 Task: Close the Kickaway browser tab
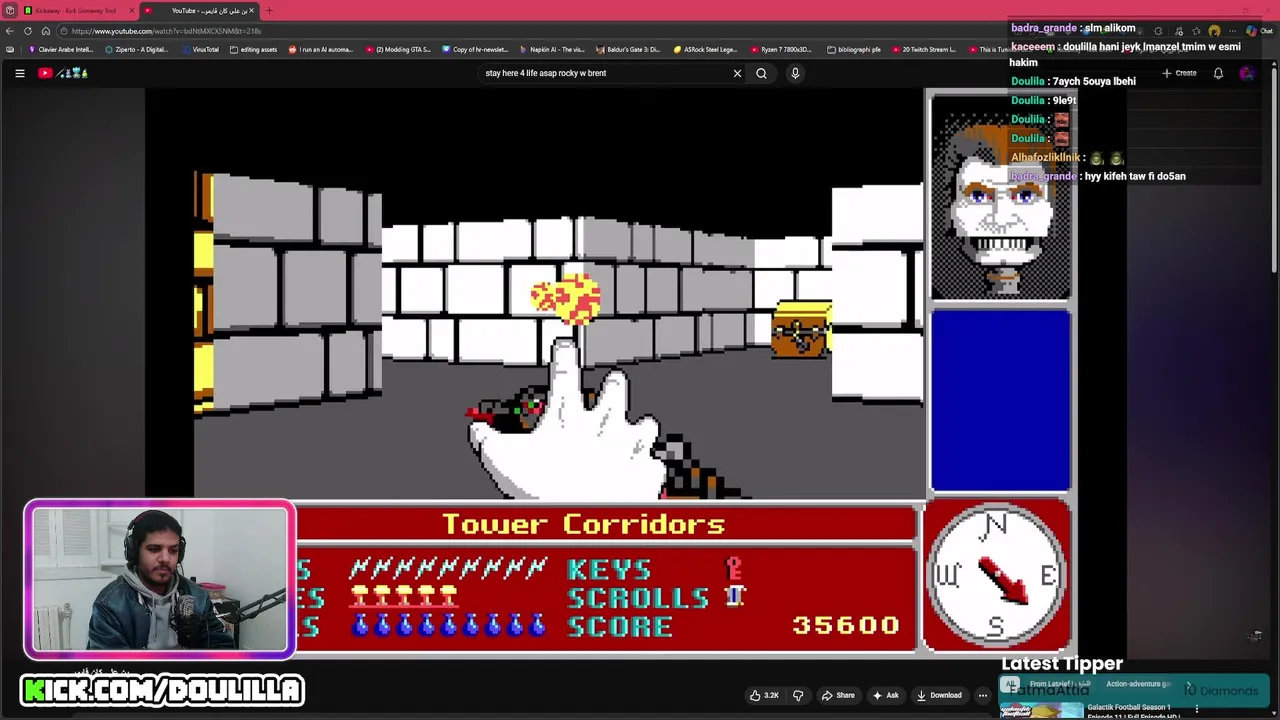click(x=131, y=10)
